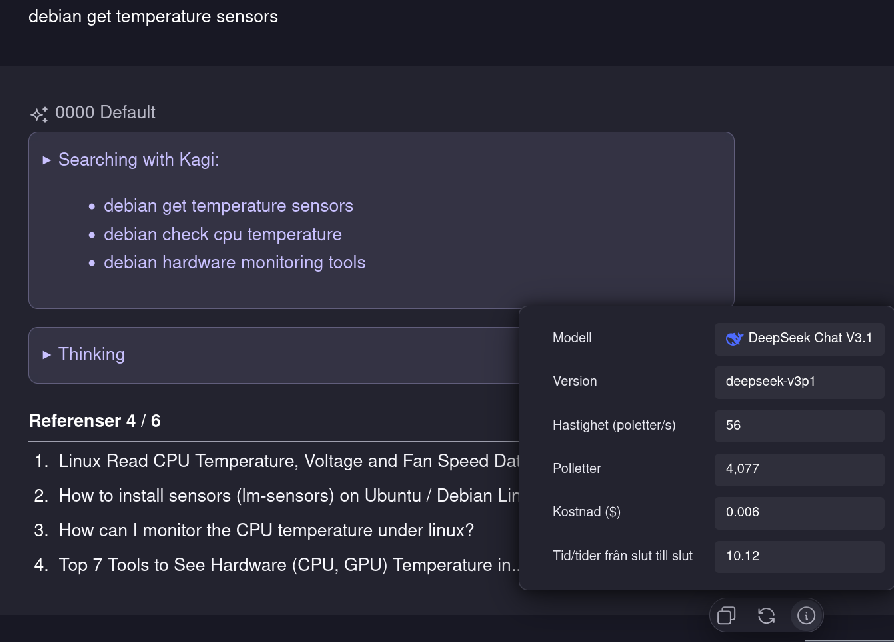Open reference 4, Top 7 Tools article
This screenshot has height=642, width=894.
click(x=288, y=565)
